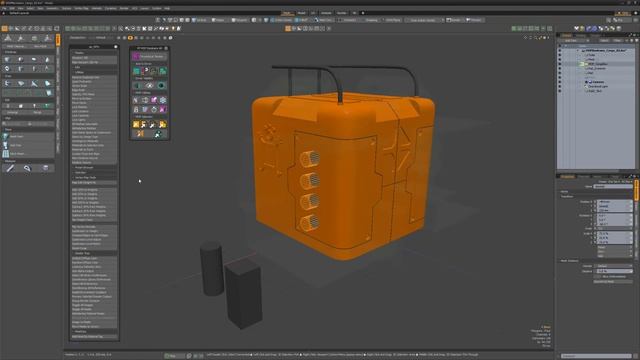Screen dimensions: 640x360
Task: Open the Help menu
Action: point(167,8)
